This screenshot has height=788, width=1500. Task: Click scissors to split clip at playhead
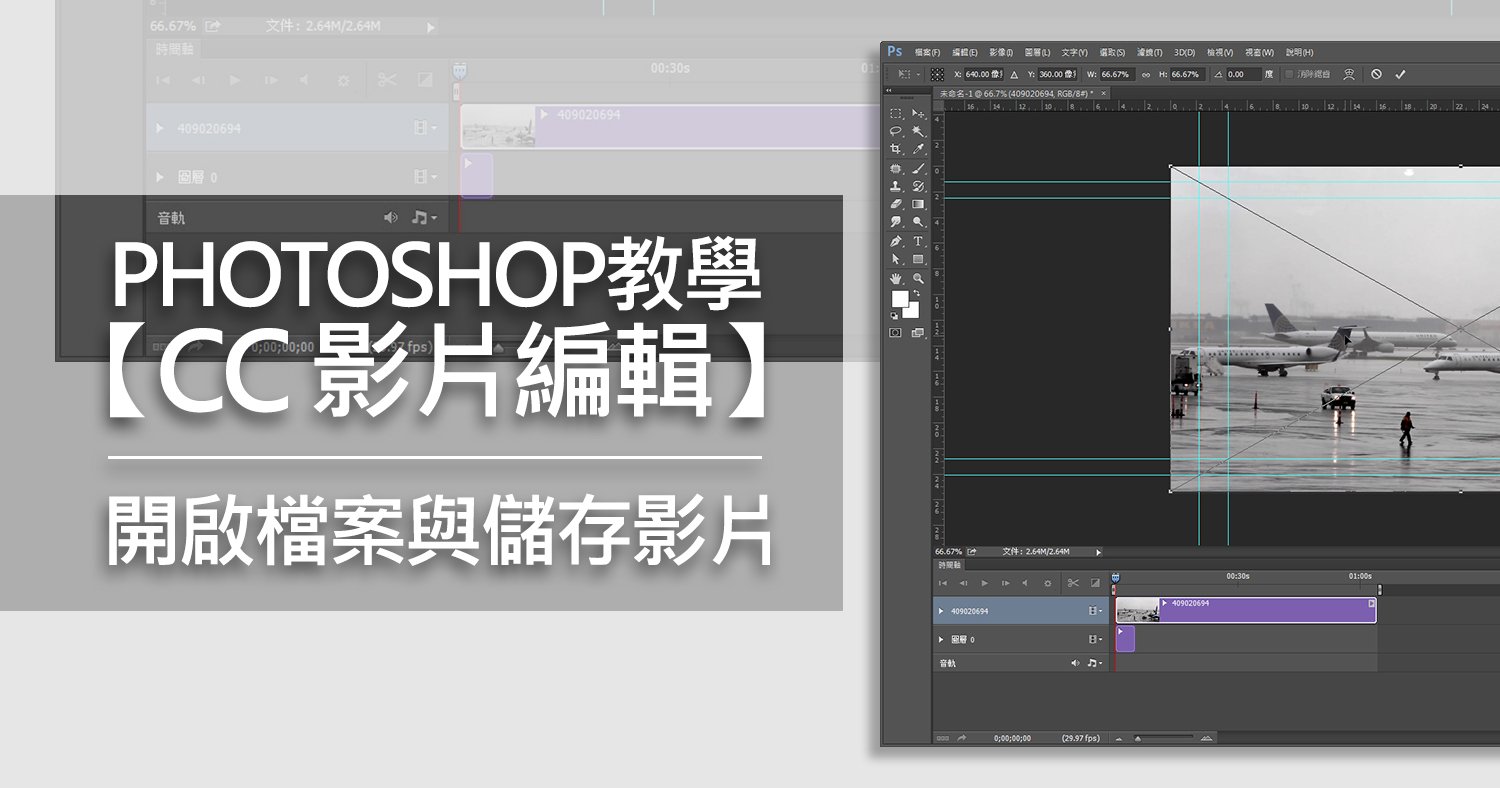click(1073, 583)
